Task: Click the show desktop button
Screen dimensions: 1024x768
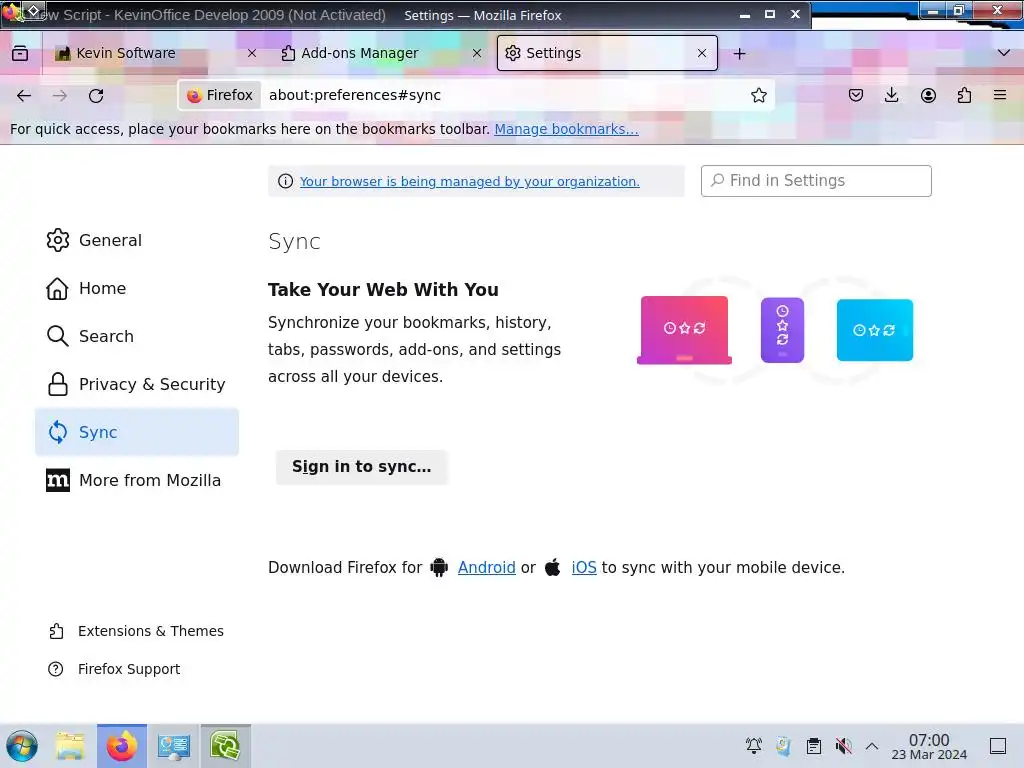Action: [998, 746]
